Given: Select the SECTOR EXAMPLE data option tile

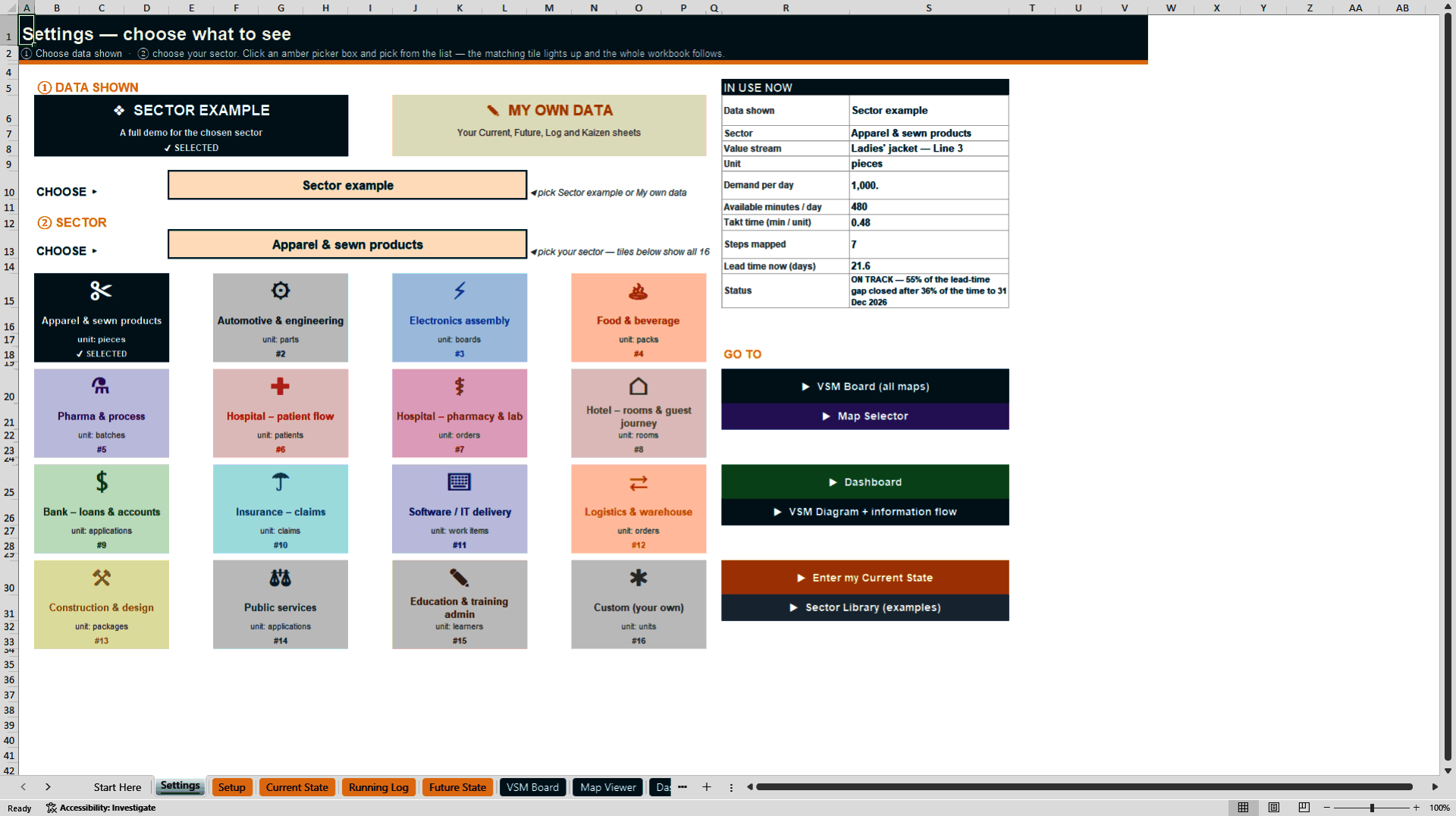Looking at the screenshot, I should coord(191,126).
